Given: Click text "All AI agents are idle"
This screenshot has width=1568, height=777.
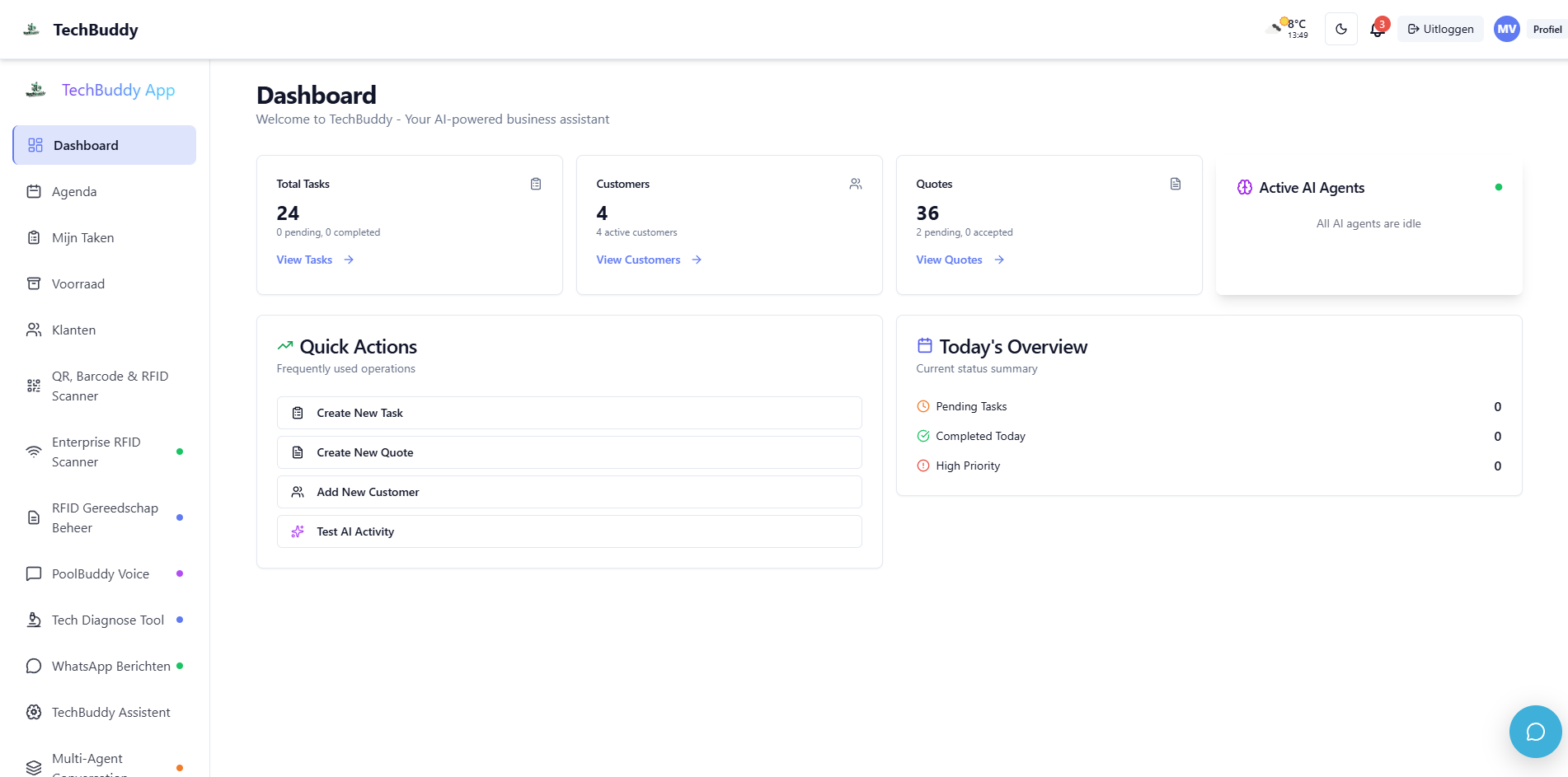Looking at the screenshot, I should point(1368,223).
